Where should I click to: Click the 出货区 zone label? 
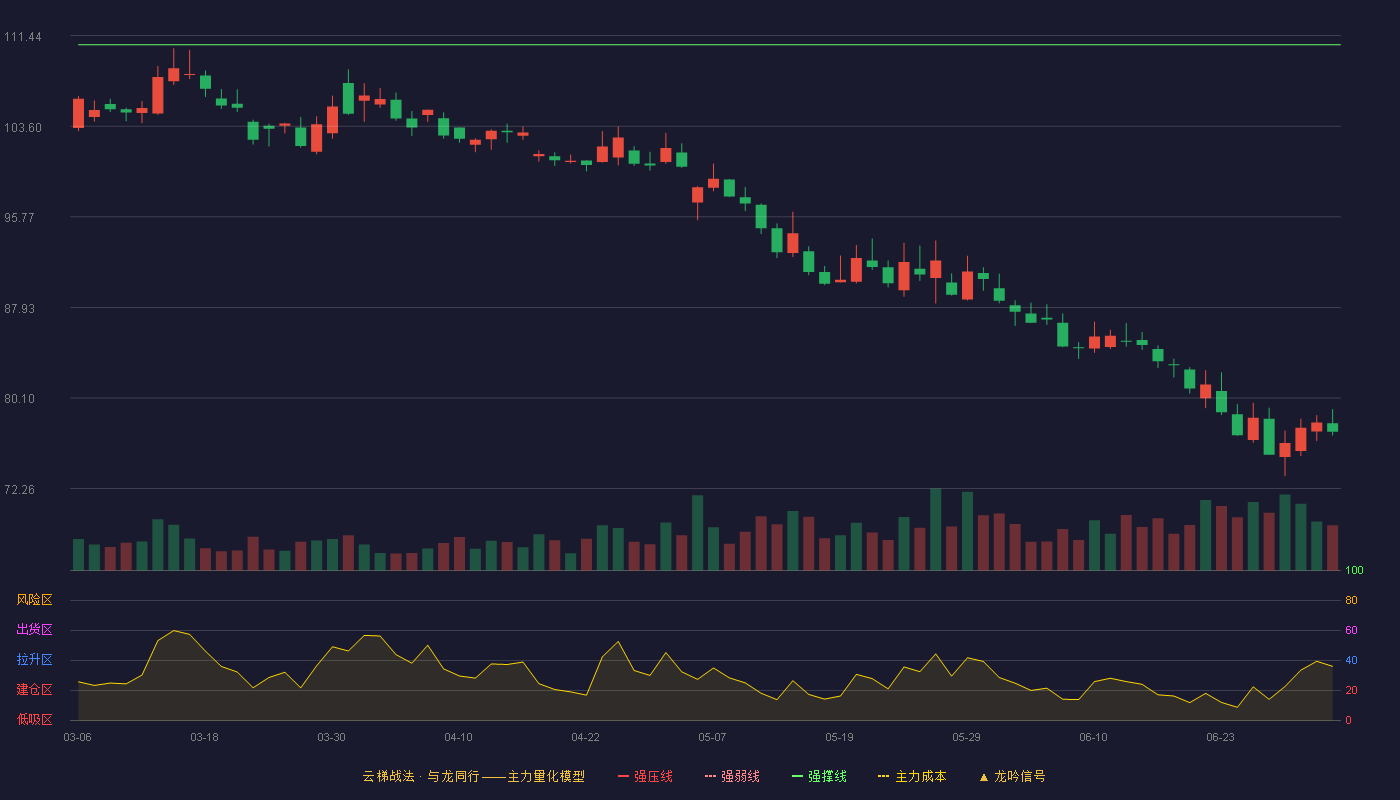(34, 630)
